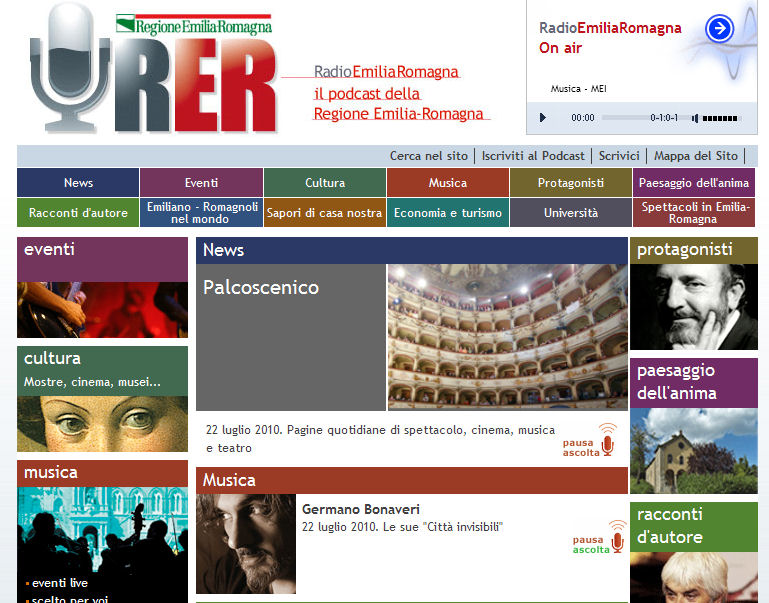The height and width of the screenshot is (603, 769).
Task: Open Racconti d'autore menu item
Action: [x=78, y=212]
